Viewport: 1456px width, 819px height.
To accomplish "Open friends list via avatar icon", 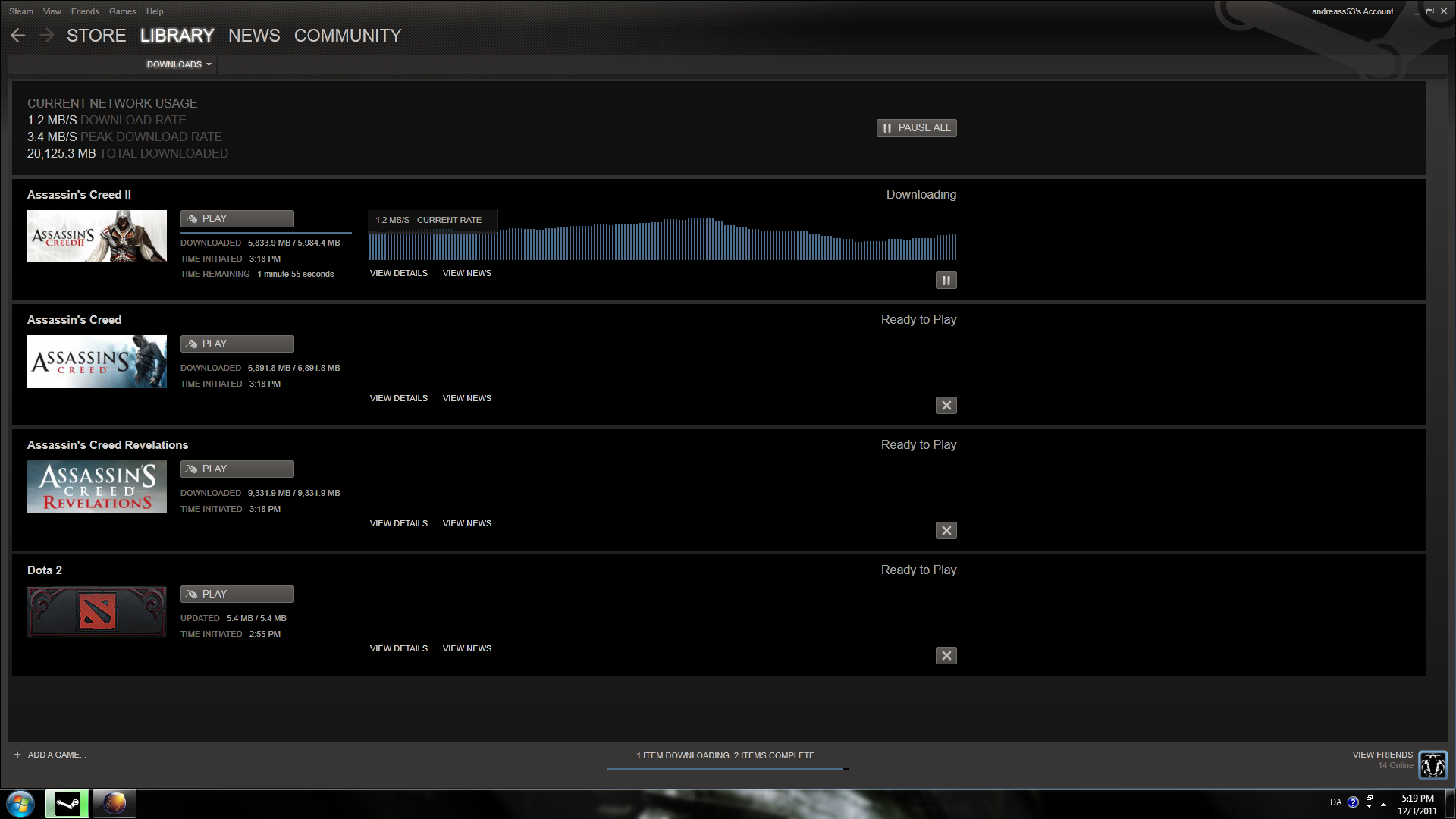I will [1432, 765].
